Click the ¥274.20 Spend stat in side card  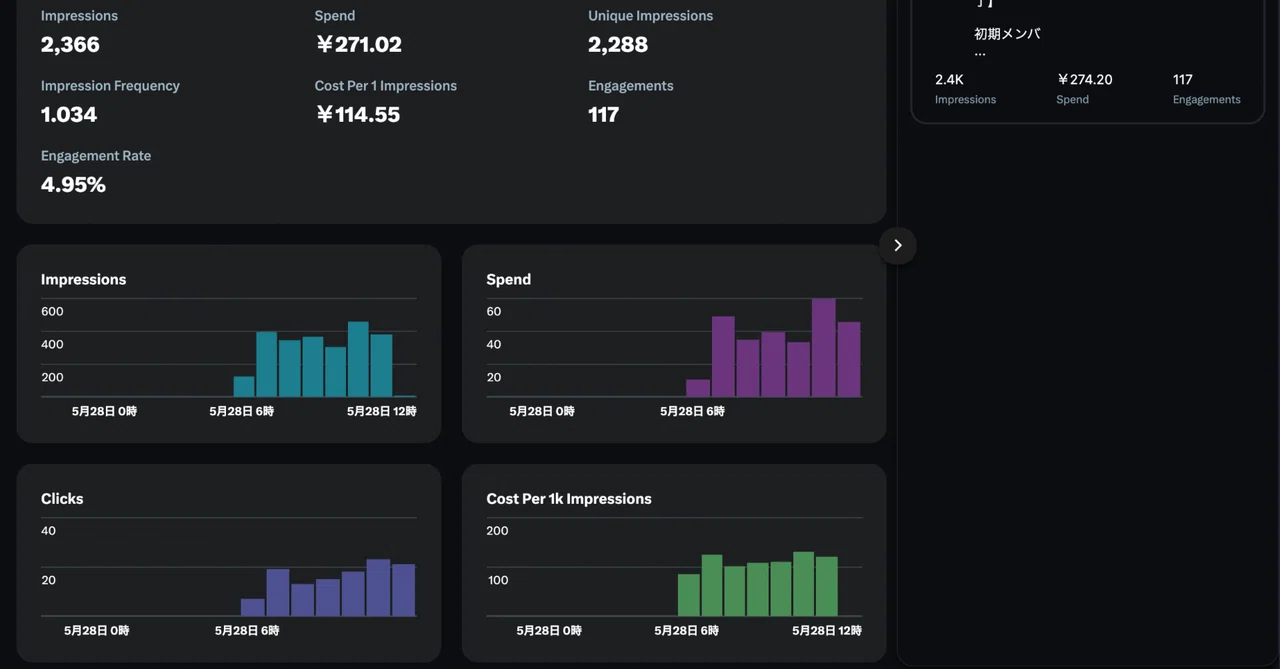click(x=1084, y=88)
